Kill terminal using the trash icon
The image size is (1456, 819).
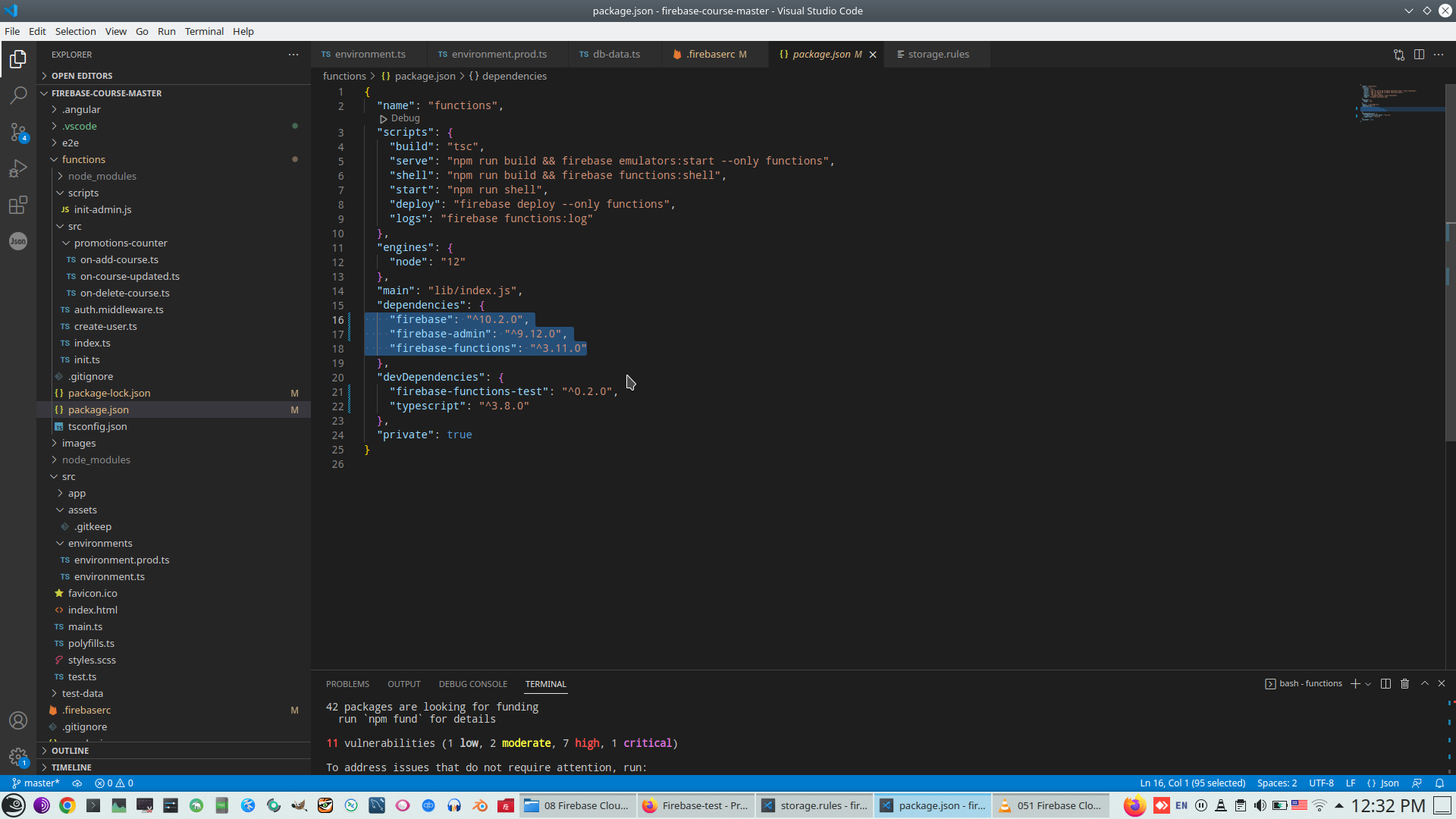click(x=1404, y=684)
